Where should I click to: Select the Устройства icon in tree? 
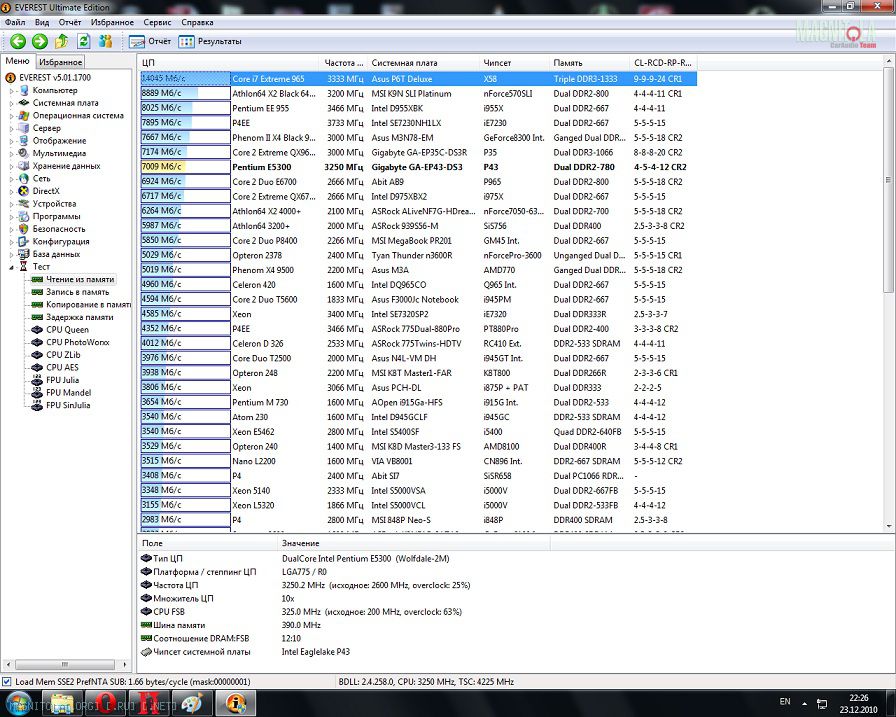23,203
